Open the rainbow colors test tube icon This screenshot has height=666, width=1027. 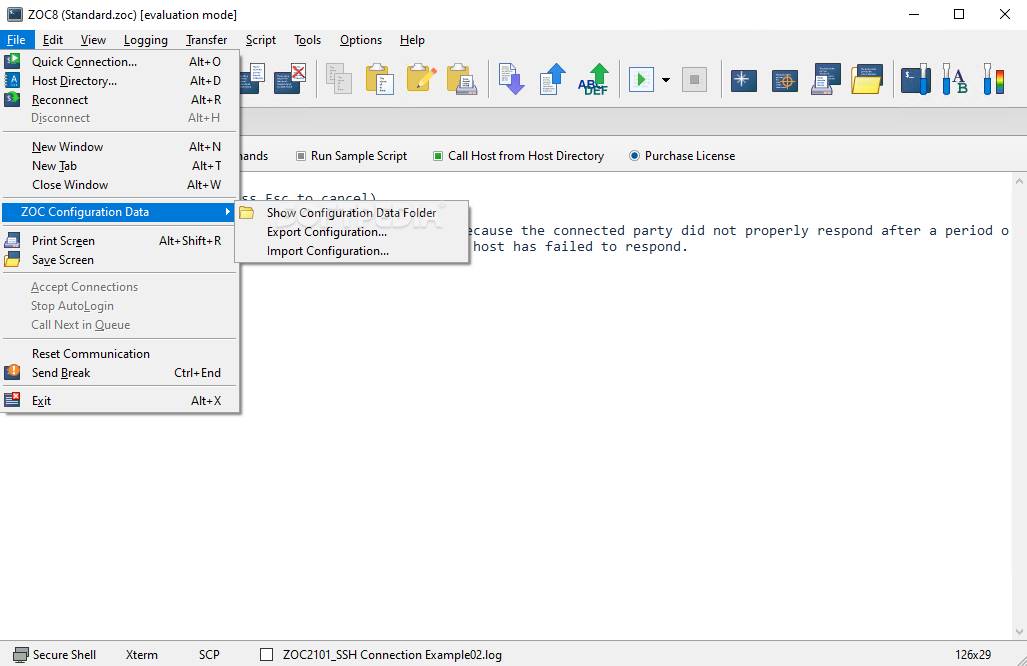(994, 79)
